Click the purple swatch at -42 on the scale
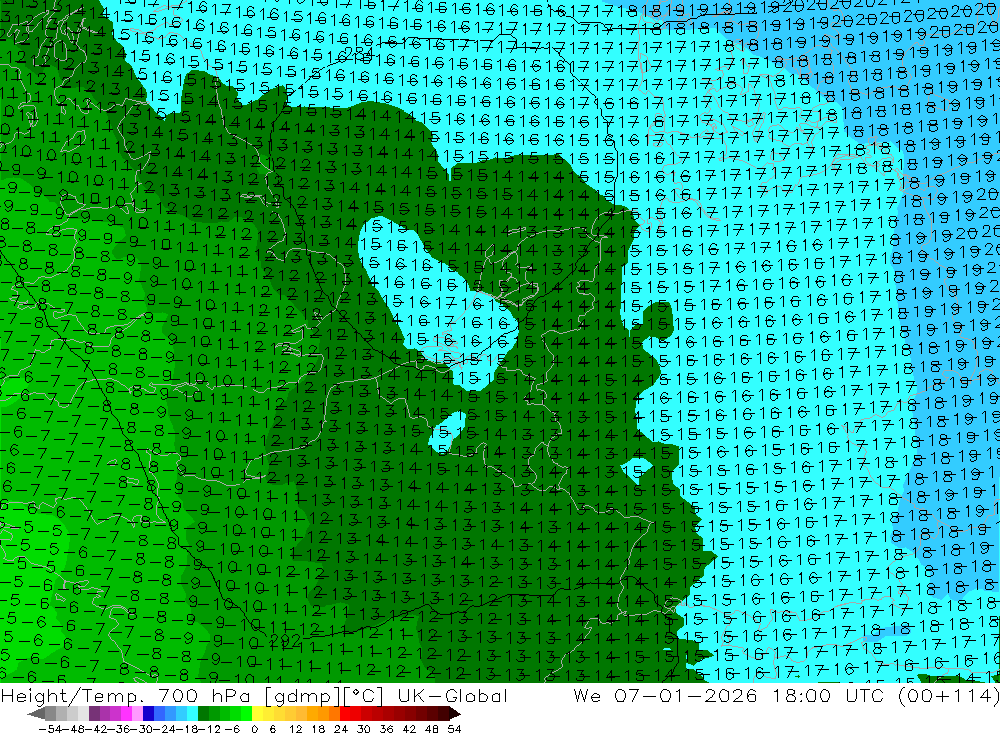 (x=94, y=713)
